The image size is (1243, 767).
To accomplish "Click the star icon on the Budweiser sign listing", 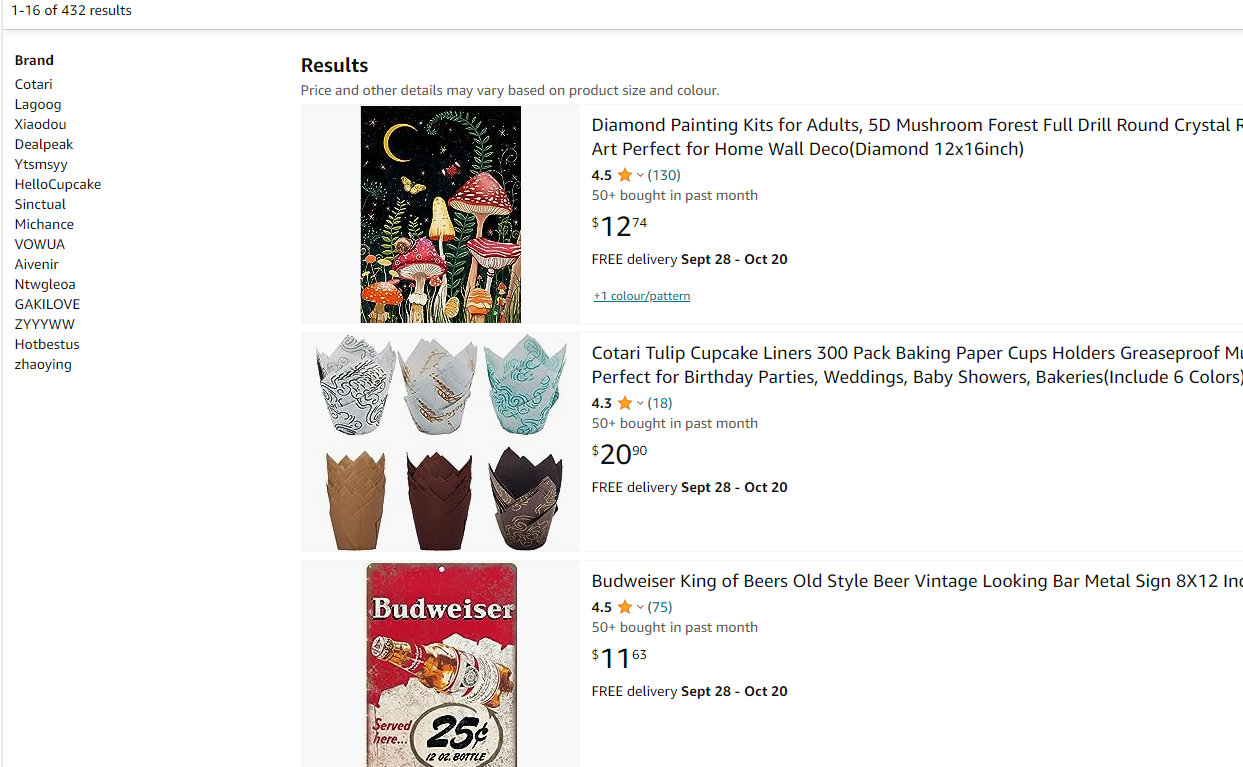I will tap(624, 607).
